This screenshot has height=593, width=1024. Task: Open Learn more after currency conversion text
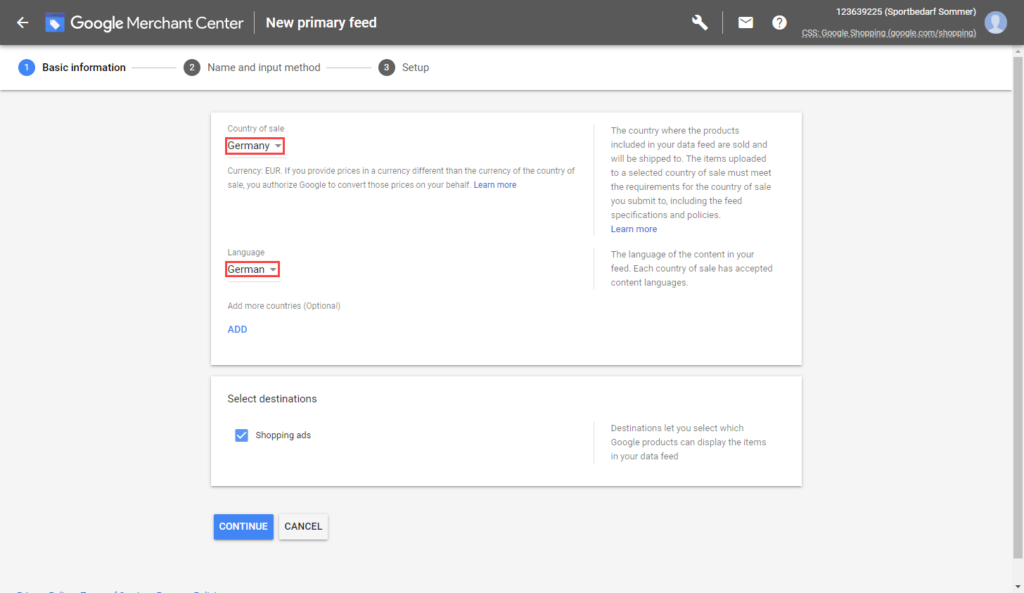click(x=495, y=185)
